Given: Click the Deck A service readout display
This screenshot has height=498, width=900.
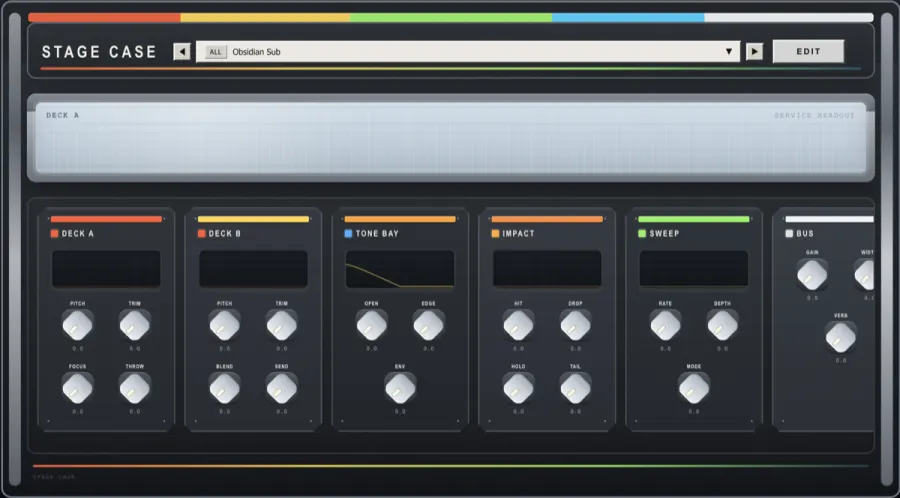Looking at the screenshot, I should pos(450,139).
